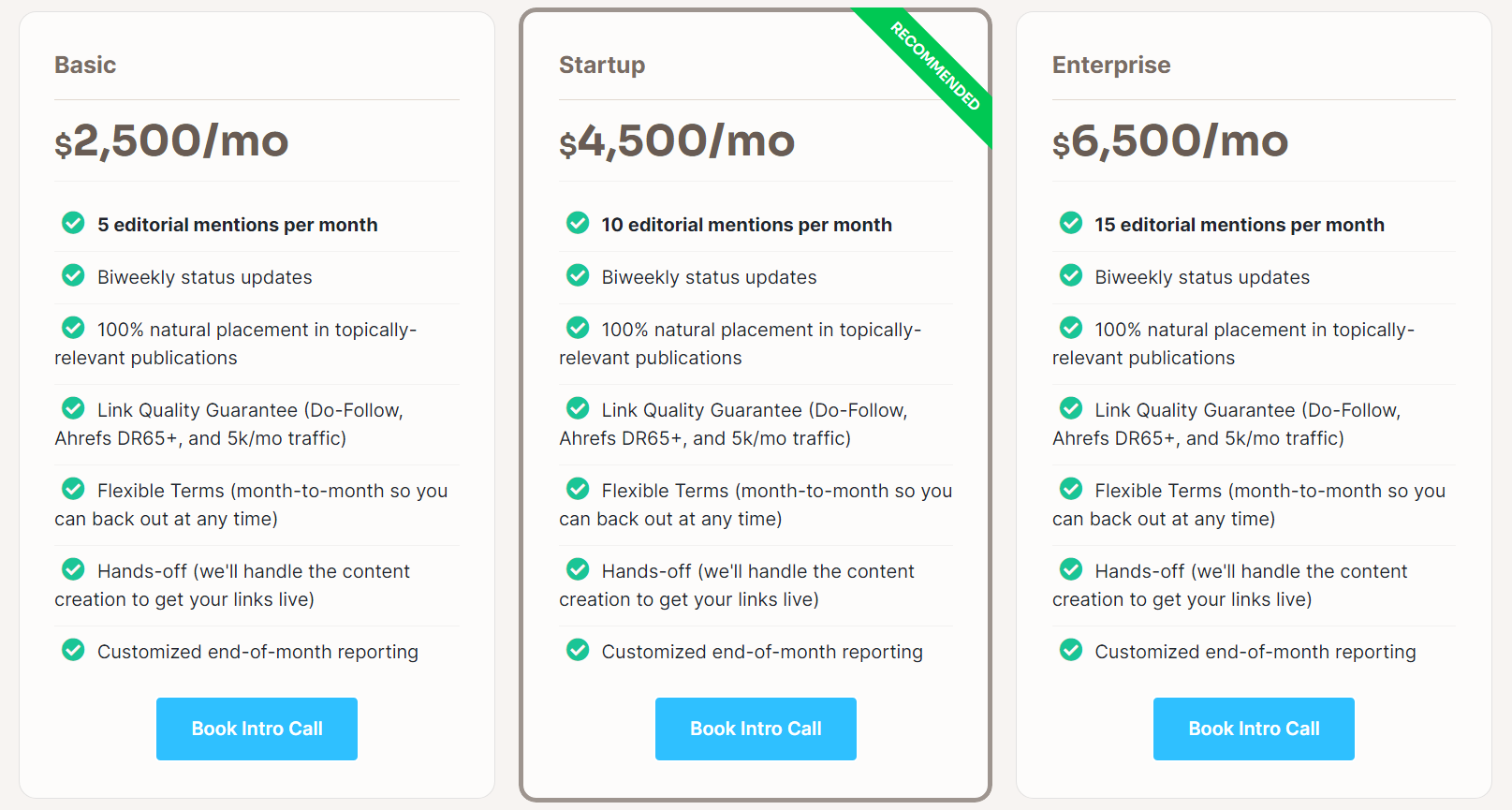This screenshot has height=810, width=1512.
Task: Click Book Intro Call under the Enterprise plan
Action: click(1254, 729)
